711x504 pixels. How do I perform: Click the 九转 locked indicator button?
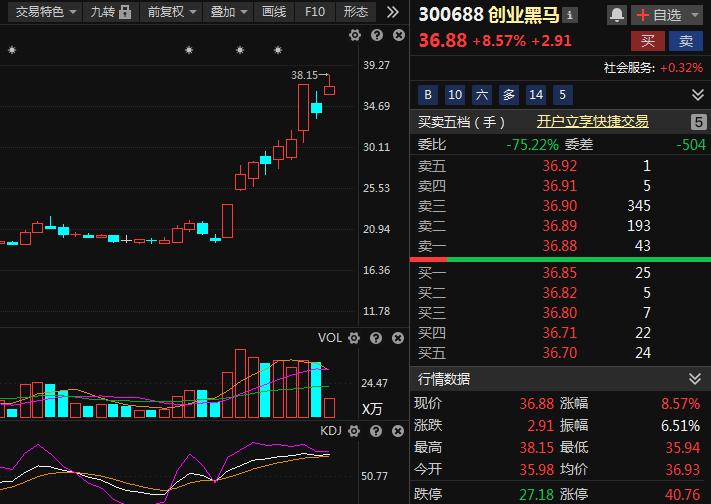[111, 12]
